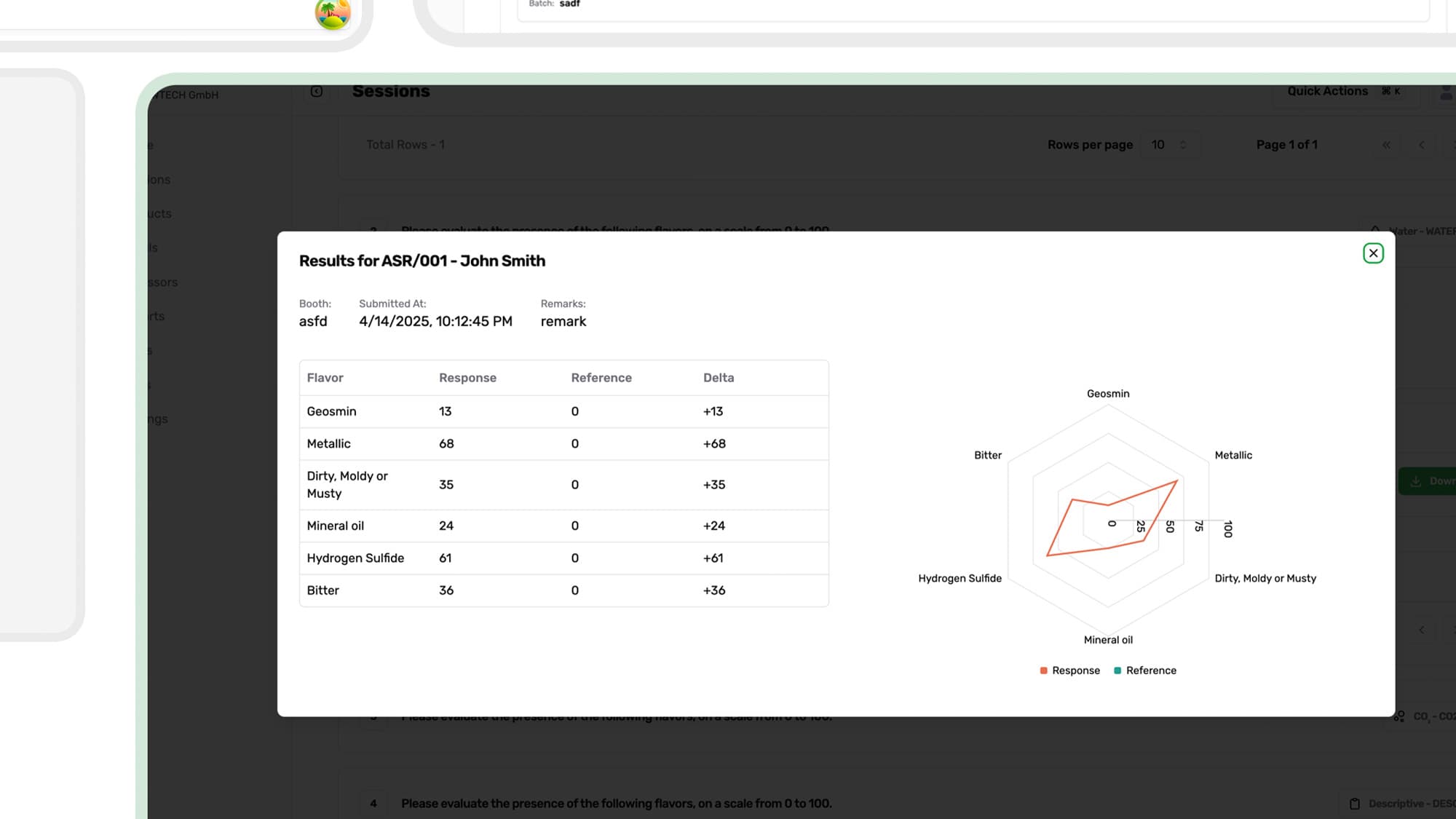This screenshot has width=1456, height=819.
Task: Click the sidebar collapse icon beside Sessions
Action: (x=317, y=92)
